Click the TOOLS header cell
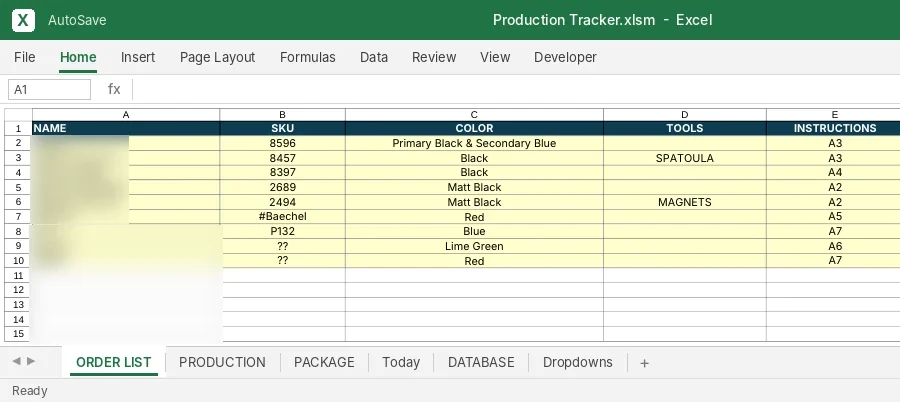The image size is (900, 402). [x=685, y=128]
